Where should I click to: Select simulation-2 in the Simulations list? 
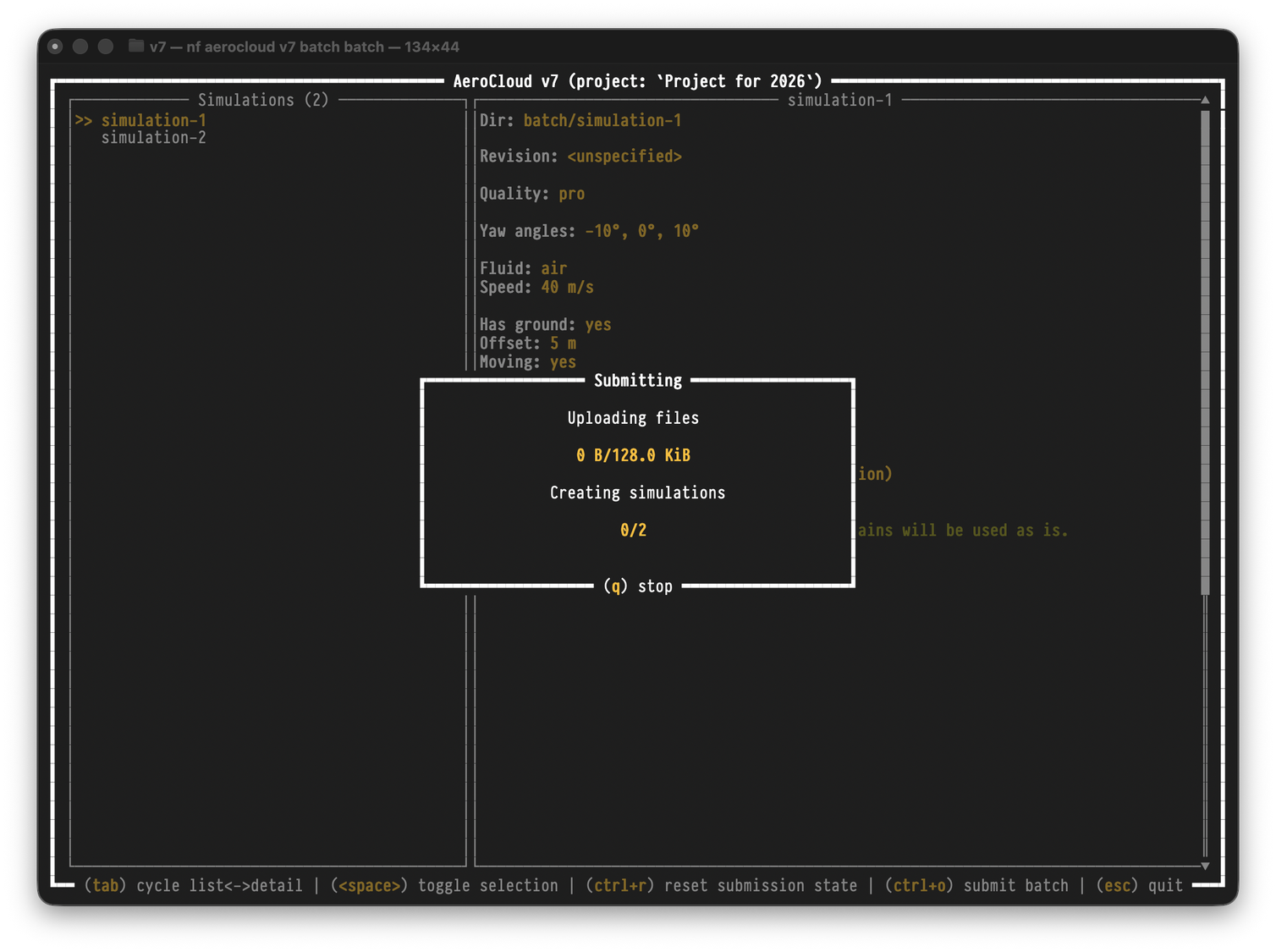point(153,138)
